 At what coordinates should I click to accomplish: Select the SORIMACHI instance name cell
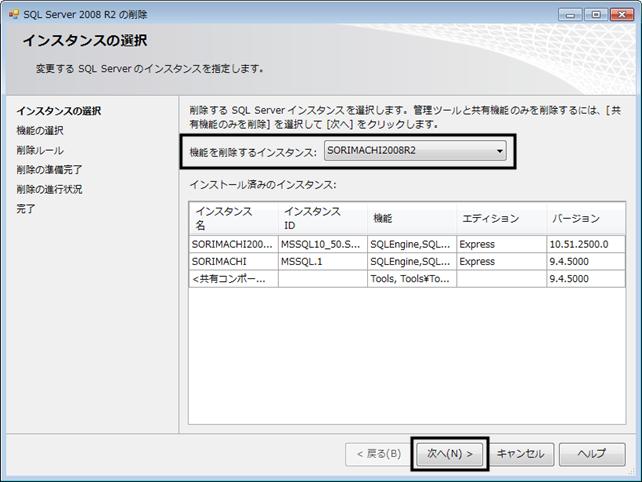pyautogui.click(x=234, y=261)
